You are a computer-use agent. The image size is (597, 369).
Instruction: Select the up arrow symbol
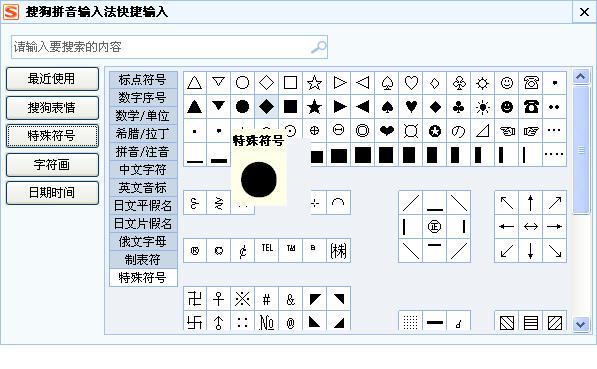(x=530, y=203)
